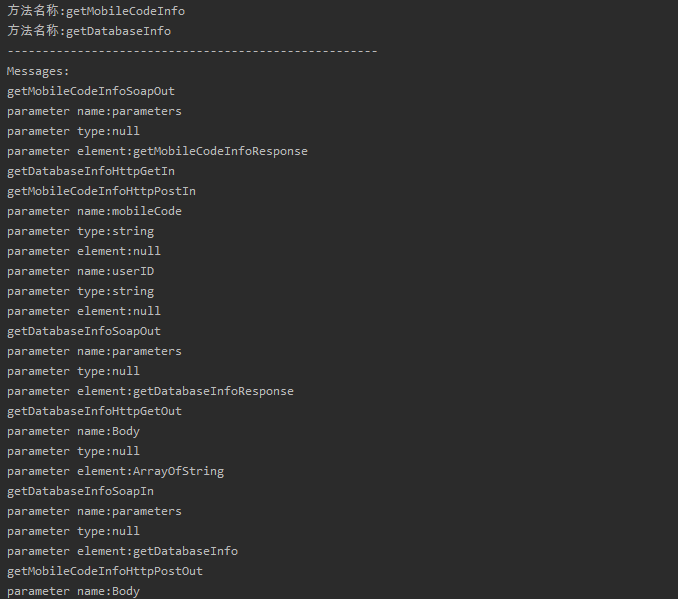The width and height of the screenshot is (678, 599).
Task: Select the 'parameter name:userID' line
Action: [x=80, y=271]
